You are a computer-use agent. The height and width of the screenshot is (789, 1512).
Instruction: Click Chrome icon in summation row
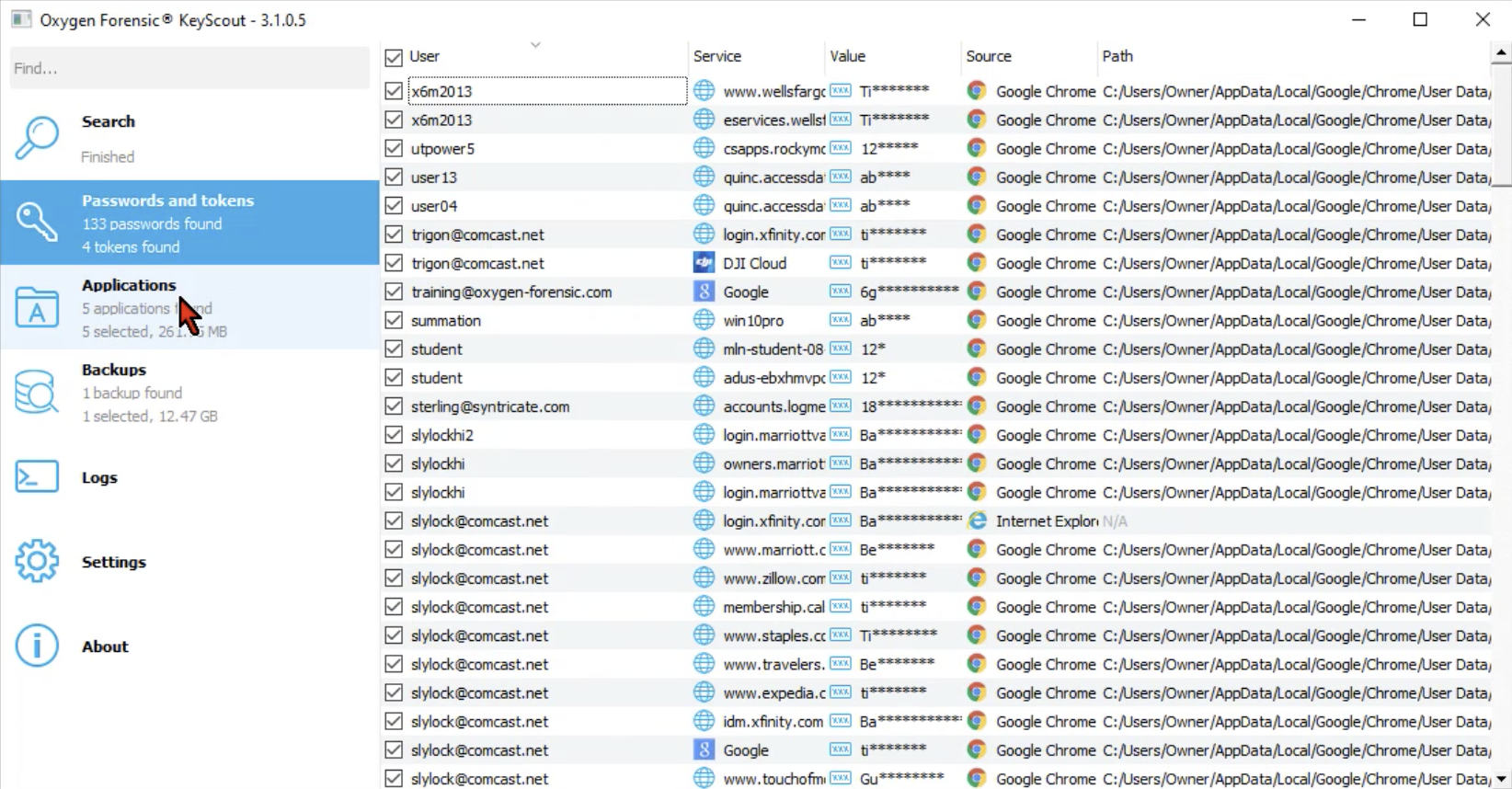(977, 320)
